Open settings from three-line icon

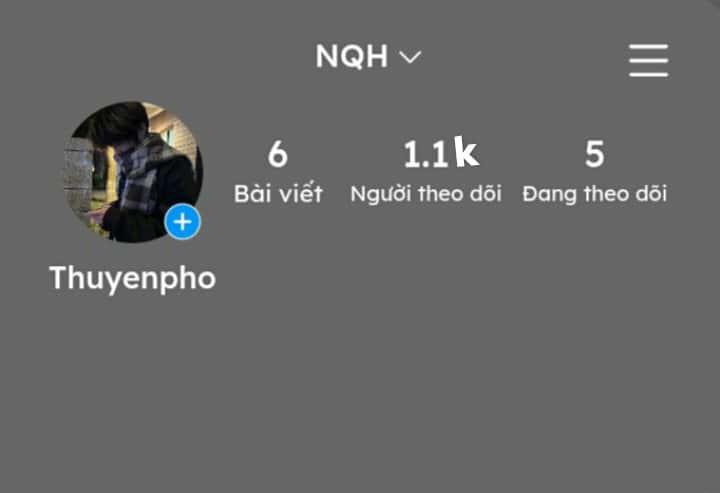648,60
